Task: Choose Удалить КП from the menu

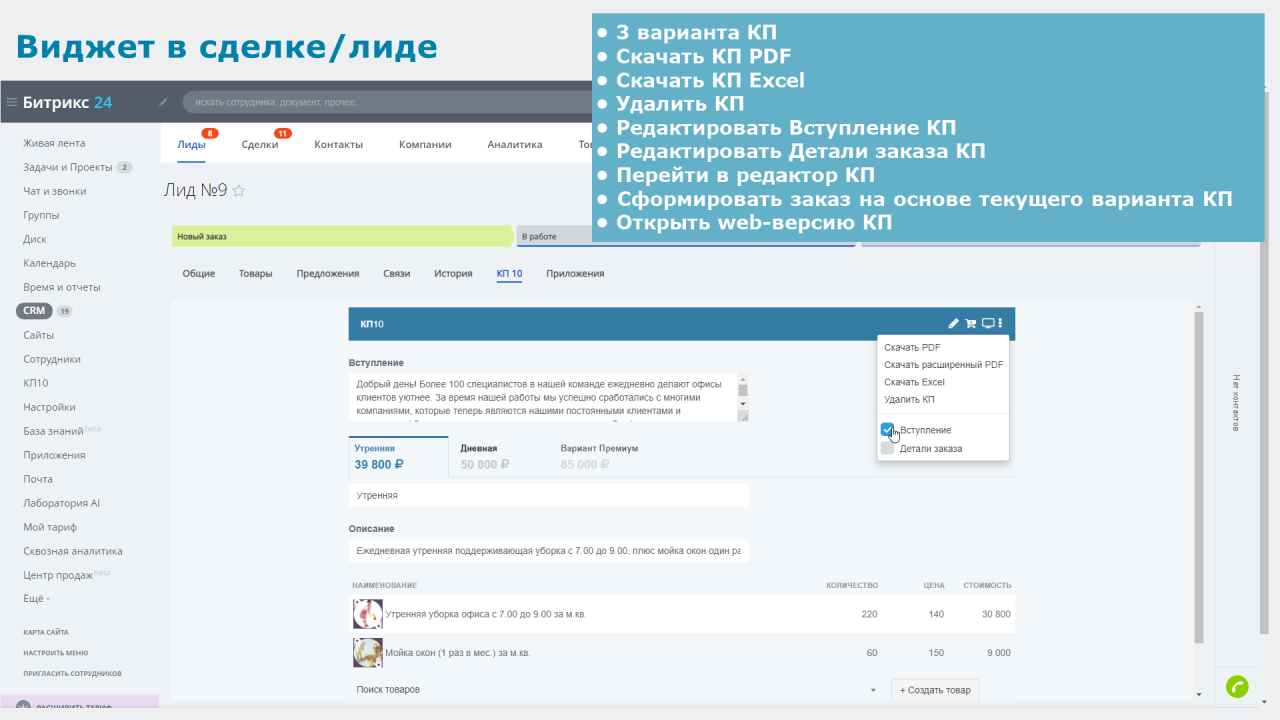Action: [910, 400]
